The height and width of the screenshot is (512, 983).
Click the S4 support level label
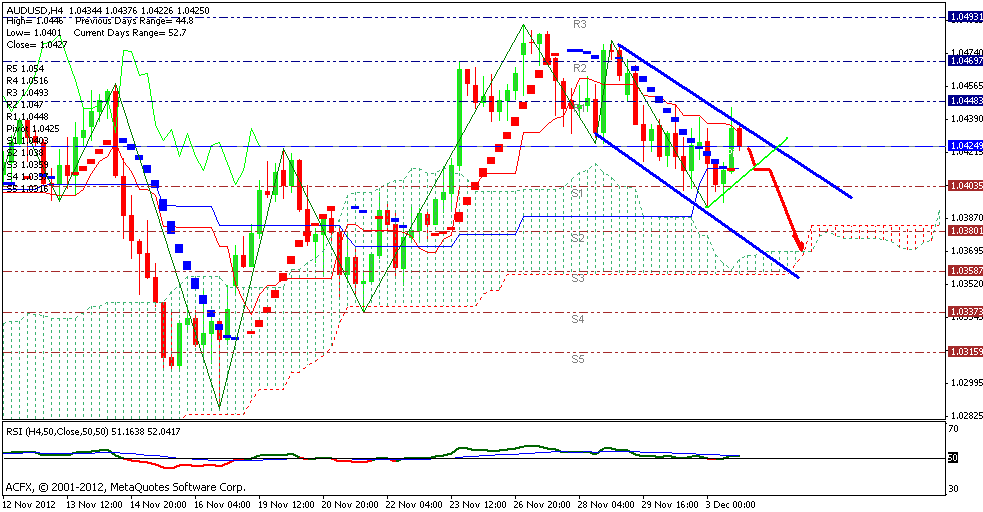(577, 319)
